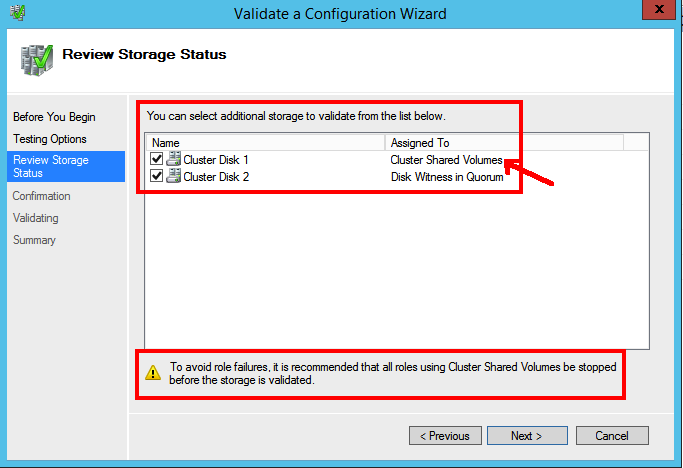Select the Confirmation step in sidebar
The image size is (683, 468).
pos(41,196)
